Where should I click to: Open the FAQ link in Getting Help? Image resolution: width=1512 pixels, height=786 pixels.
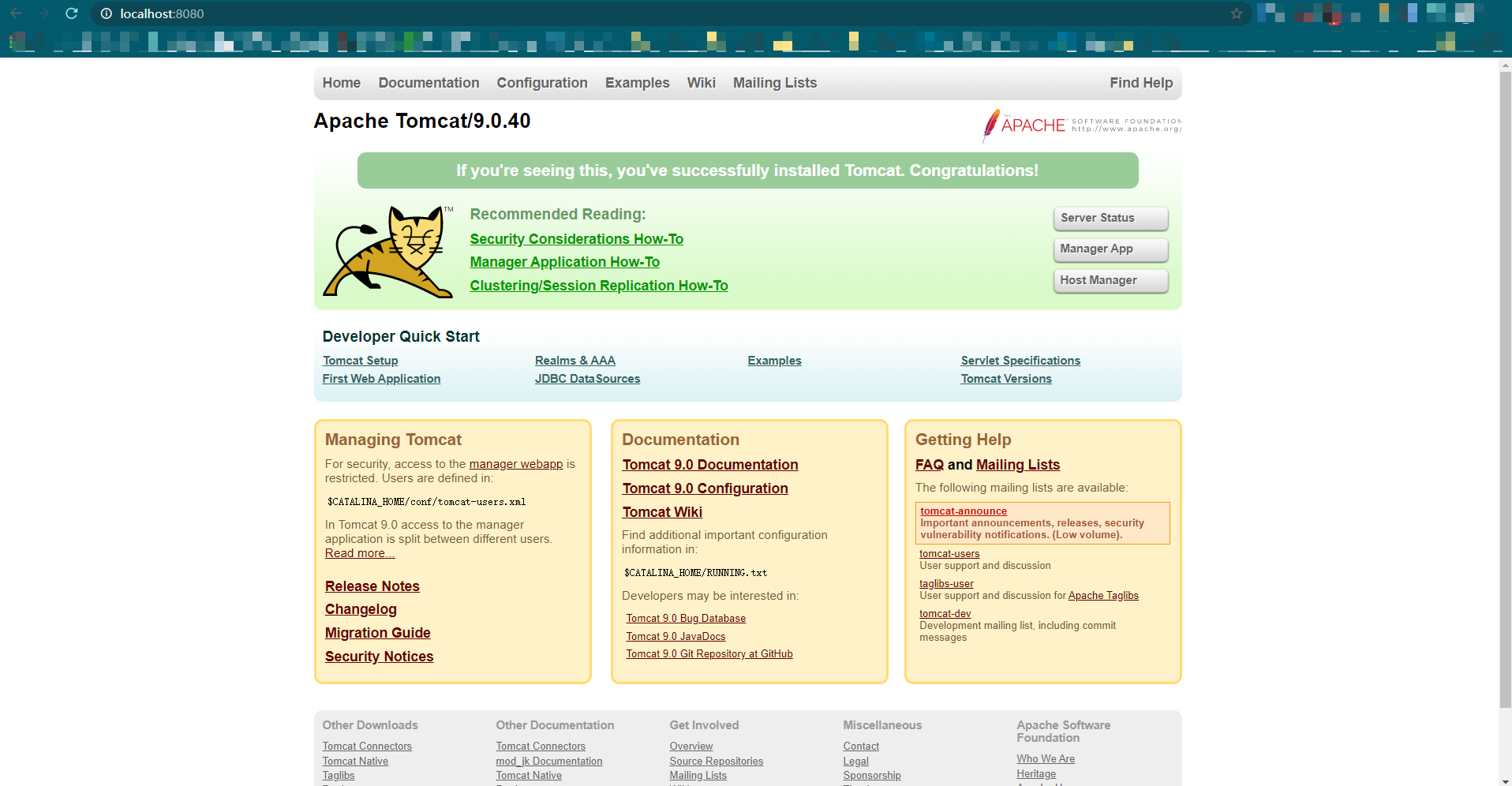[930, 465]
